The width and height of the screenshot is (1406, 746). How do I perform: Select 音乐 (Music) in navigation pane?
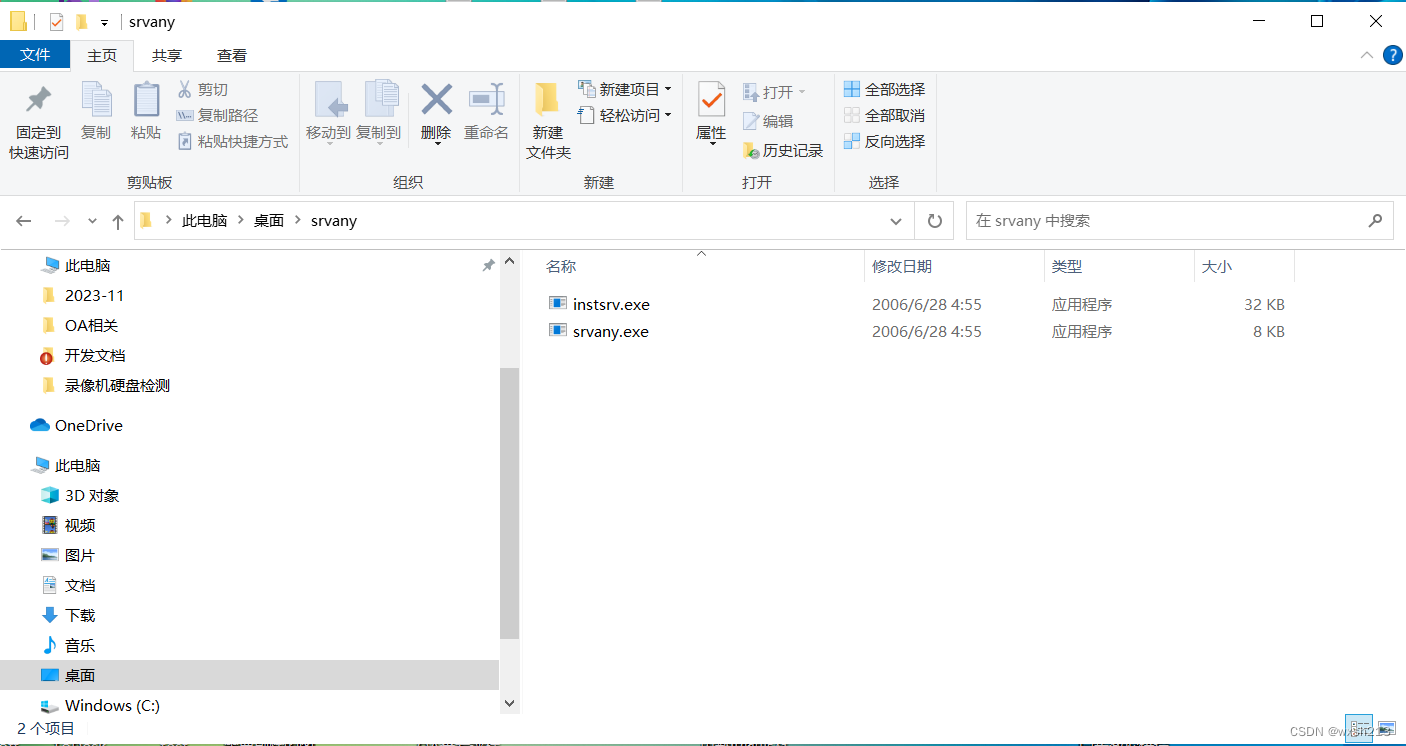[80, 645]
